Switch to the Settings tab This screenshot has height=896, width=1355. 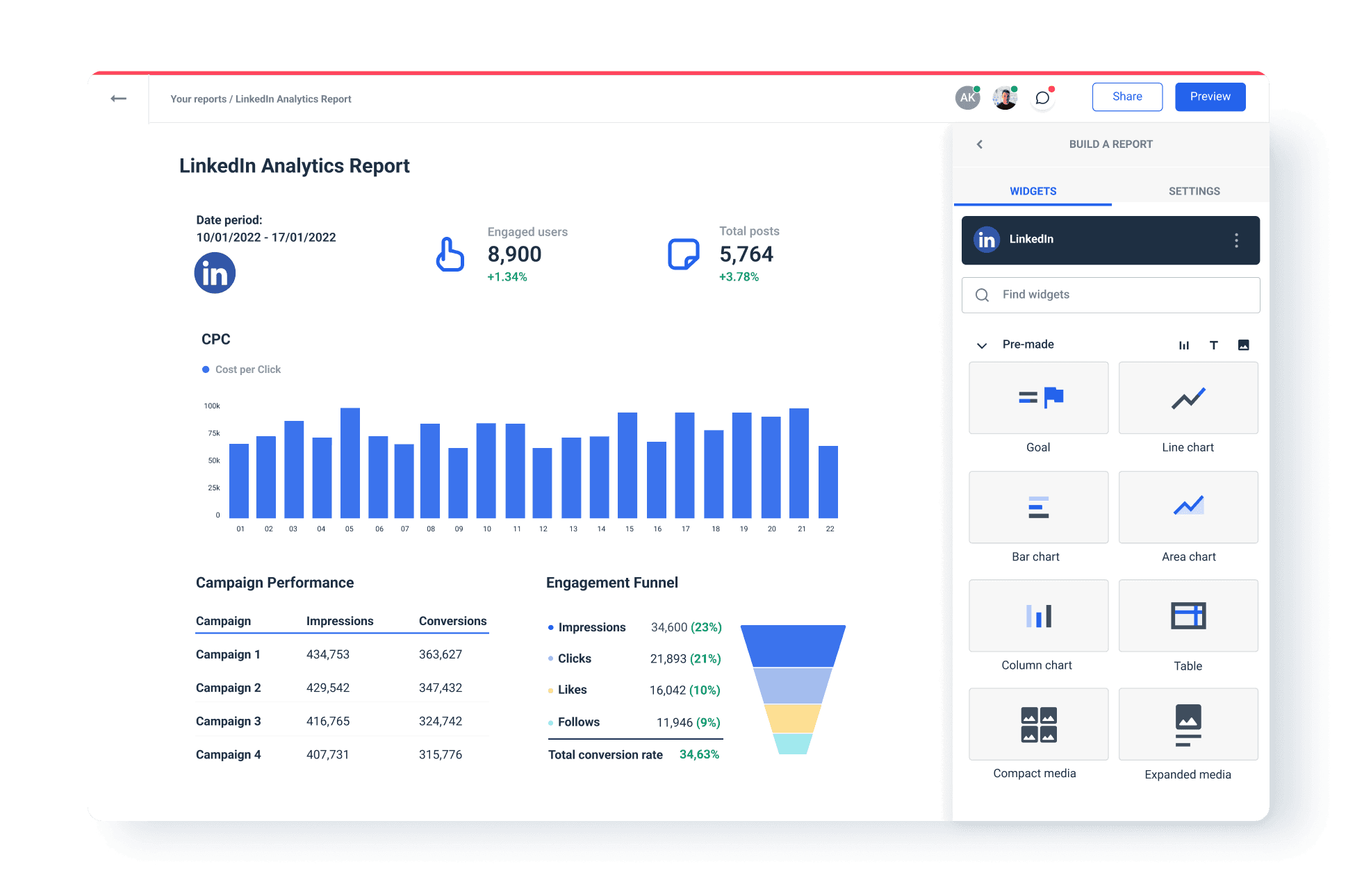[1194, 190]
